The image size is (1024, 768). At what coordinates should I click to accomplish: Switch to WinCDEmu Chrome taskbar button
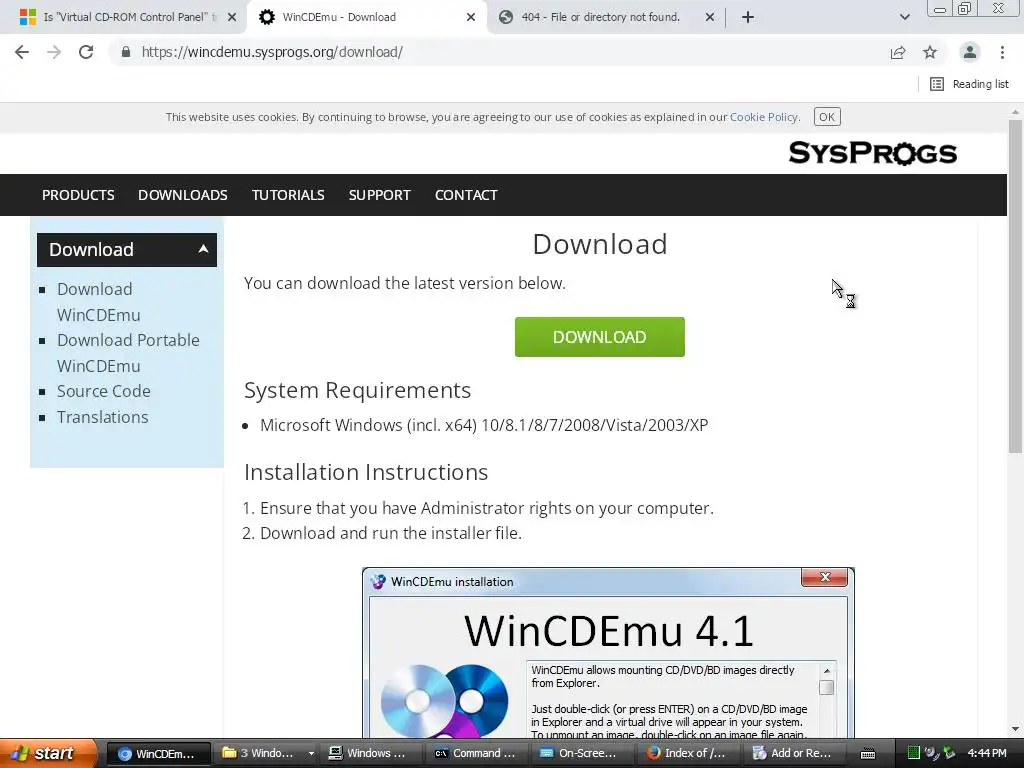click(x=159, y=753)
